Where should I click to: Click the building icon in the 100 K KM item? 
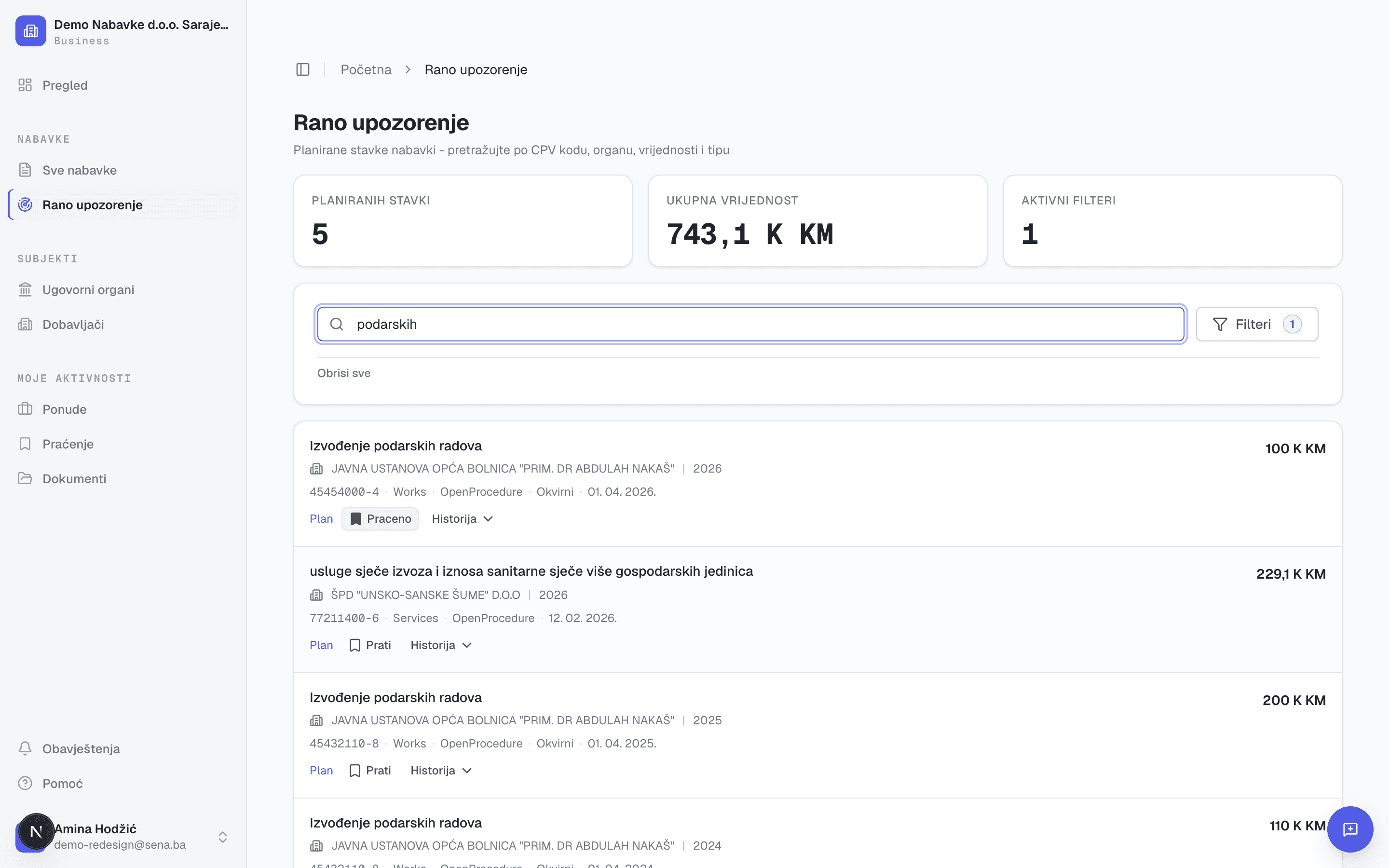tap(316, 468)
